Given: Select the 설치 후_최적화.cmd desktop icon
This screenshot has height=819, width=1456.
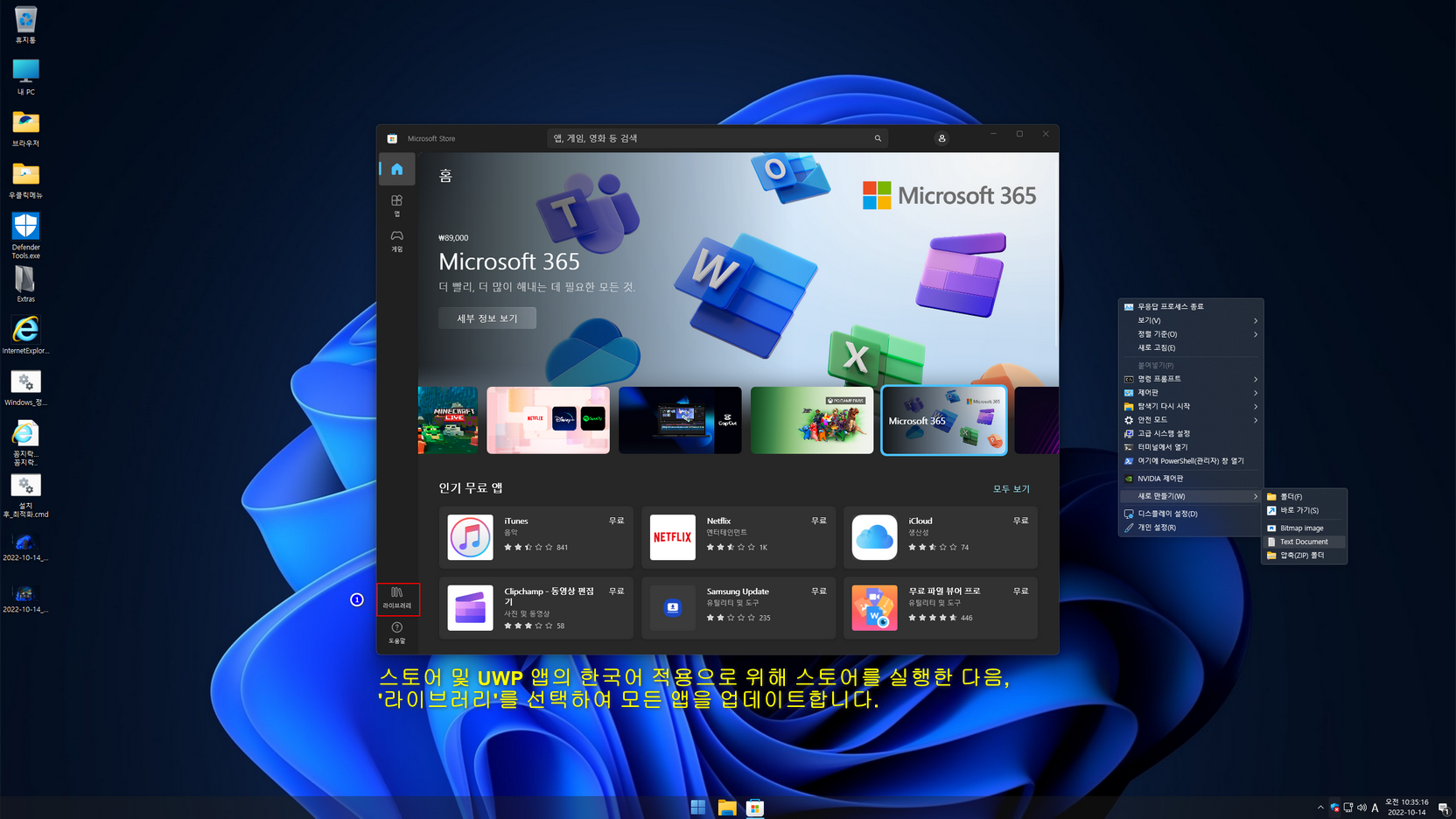Looking at the screenshot, I should (25, 496).
